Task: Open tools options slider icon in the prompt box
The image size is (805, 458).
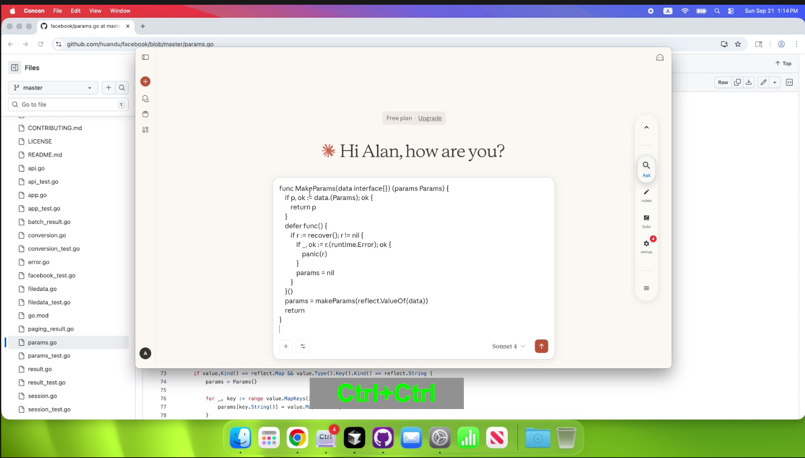Action: pos(303,346)
